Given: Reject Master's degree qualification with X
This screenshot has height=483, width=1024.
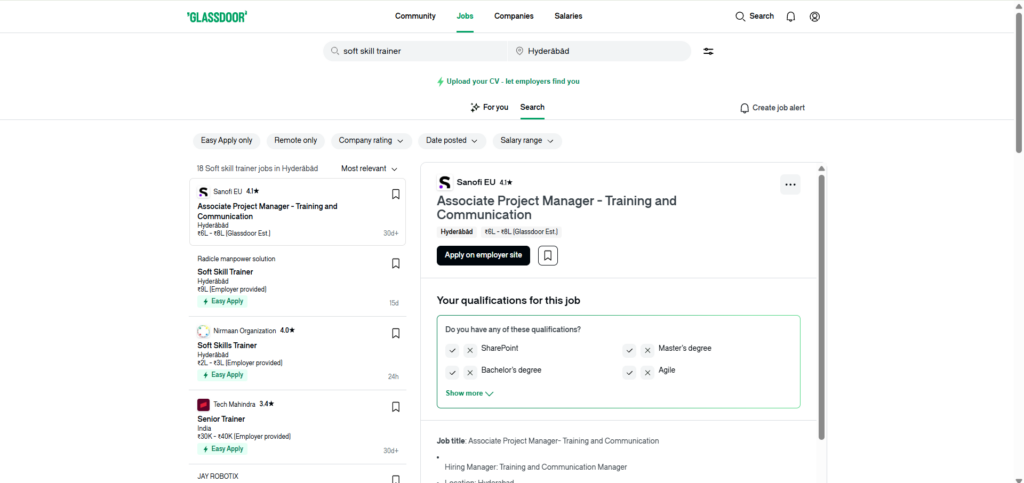Looking at the screenshot, I should point(647,351).
